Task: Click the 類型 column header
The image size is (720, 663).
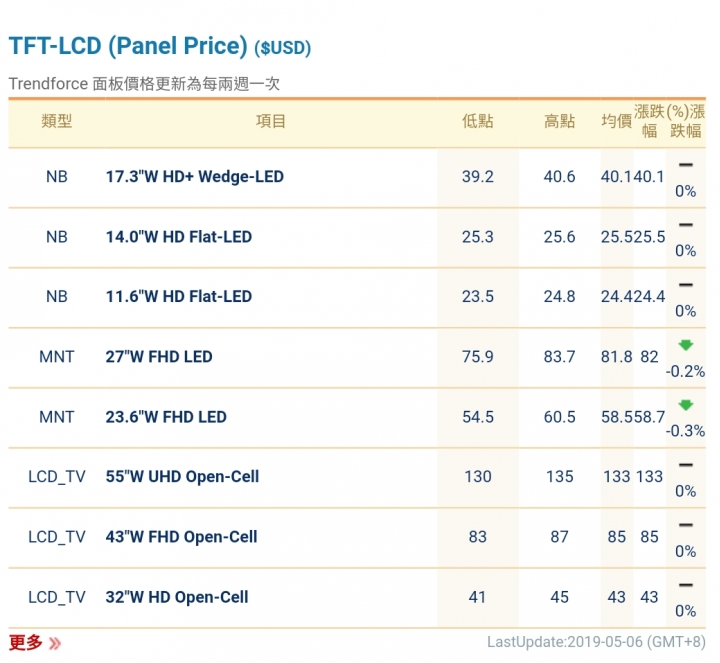Action: click(57, 122)
